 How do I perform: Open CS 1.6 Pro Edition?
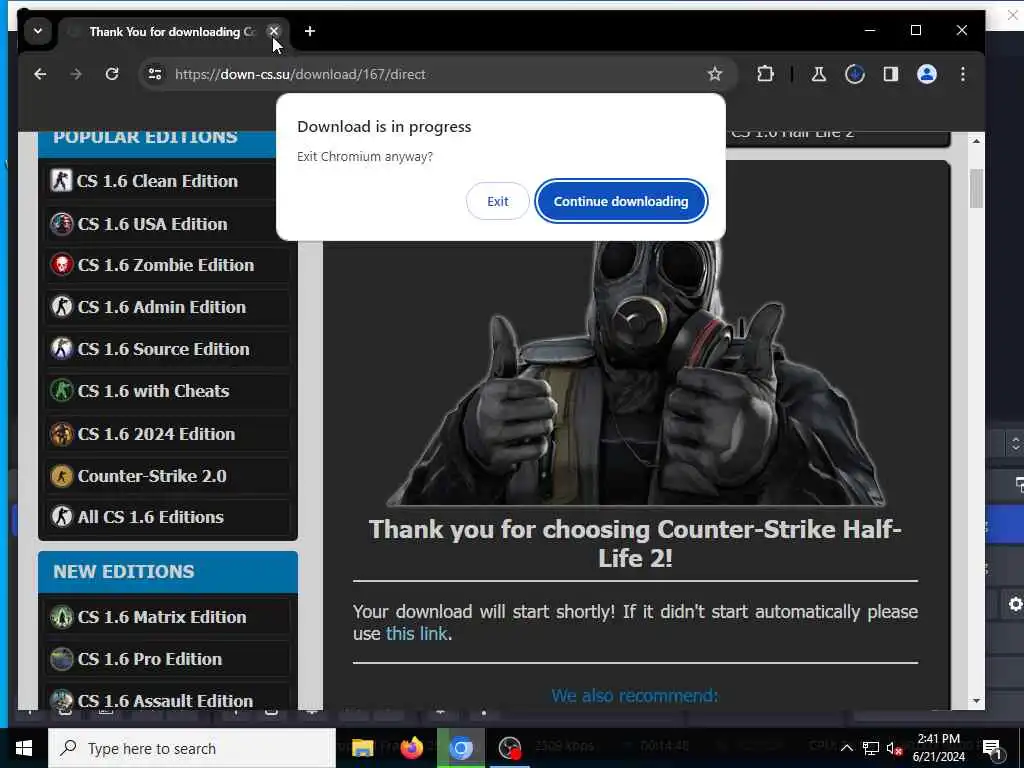click(x=168, y=659)
